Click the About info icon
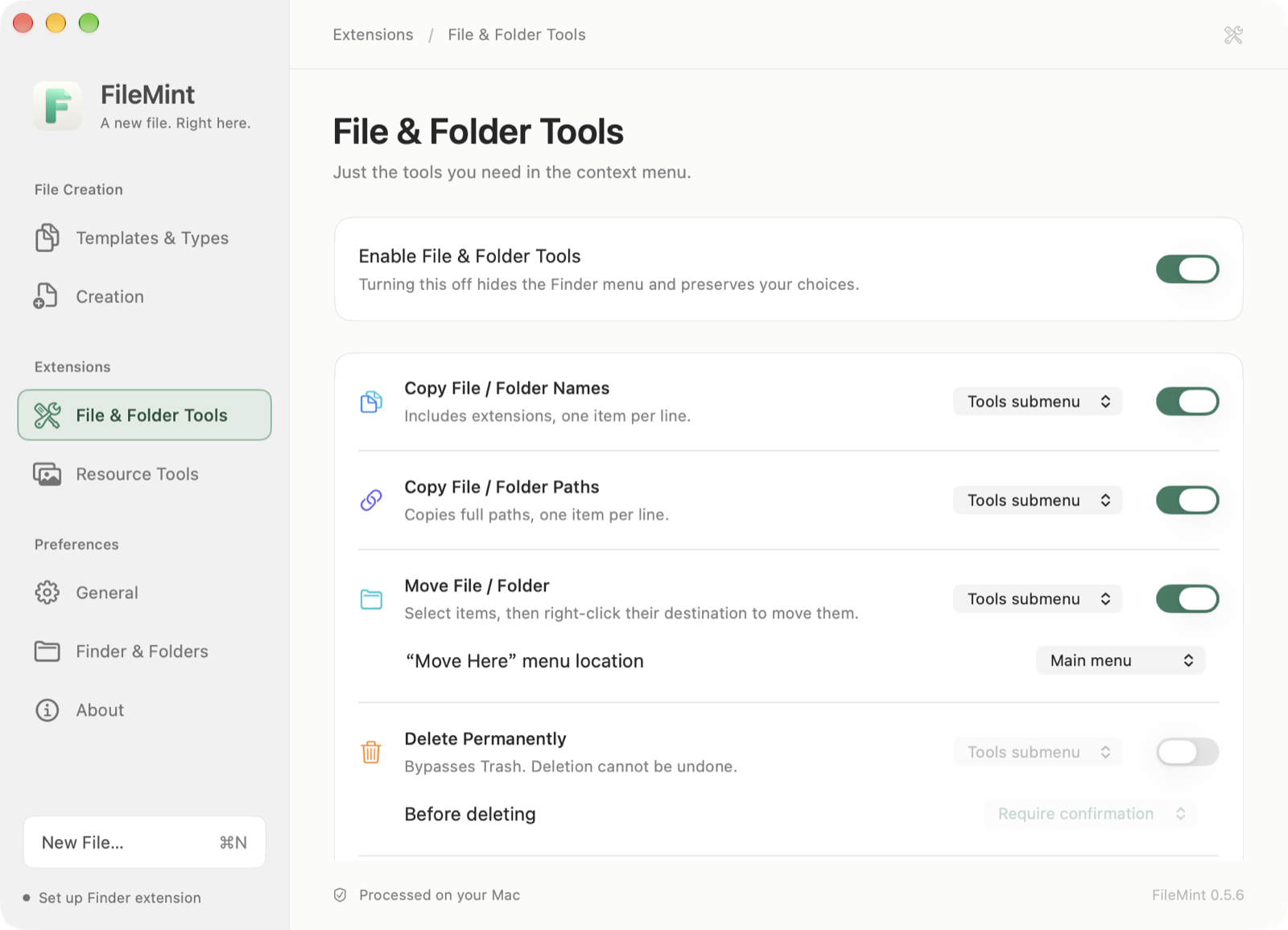This screenshot has height=930, width=1288. coord(47,710)
